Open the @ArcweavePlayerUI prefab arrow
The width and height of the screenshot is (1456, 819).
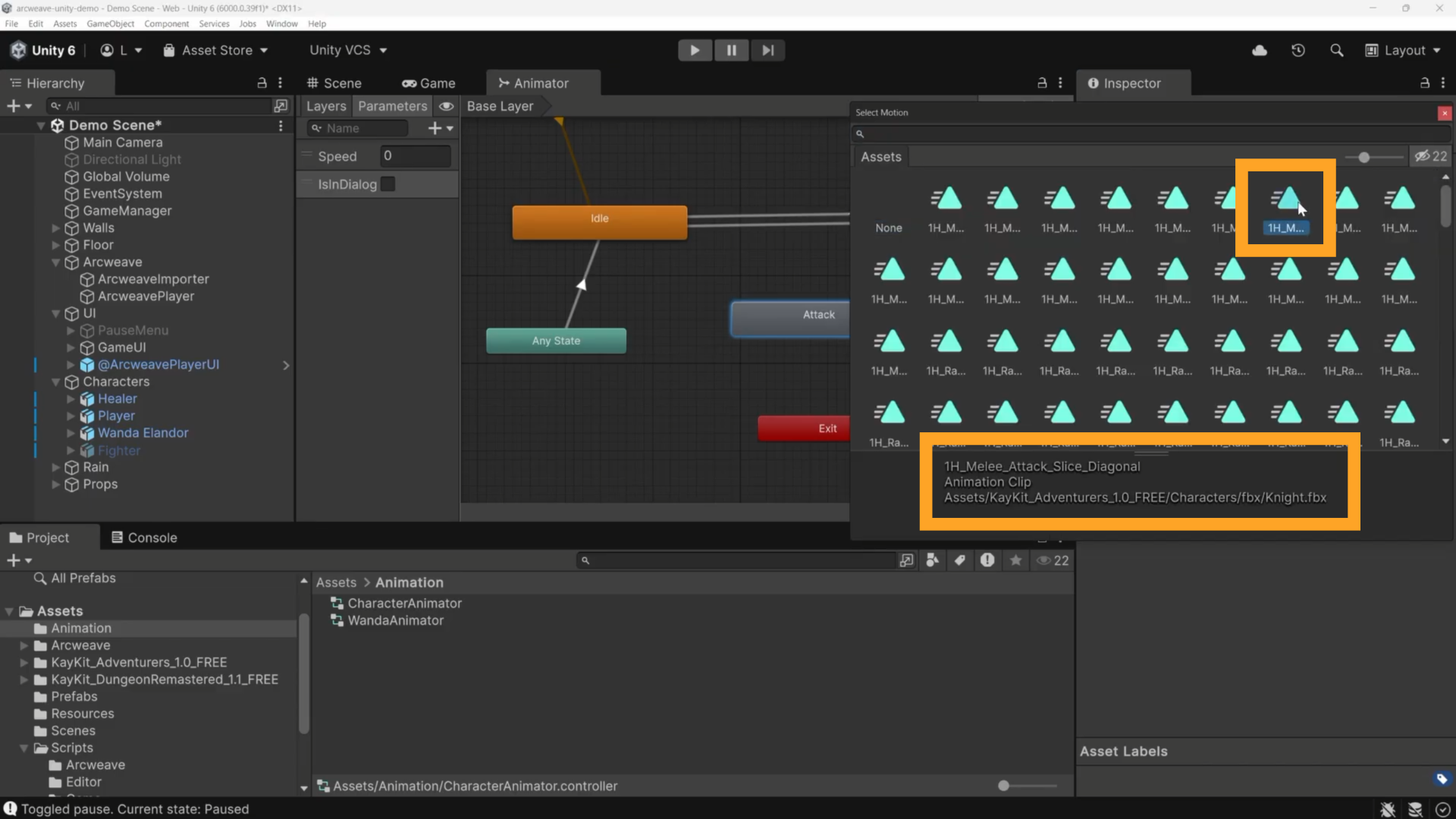tap(286, 365)
